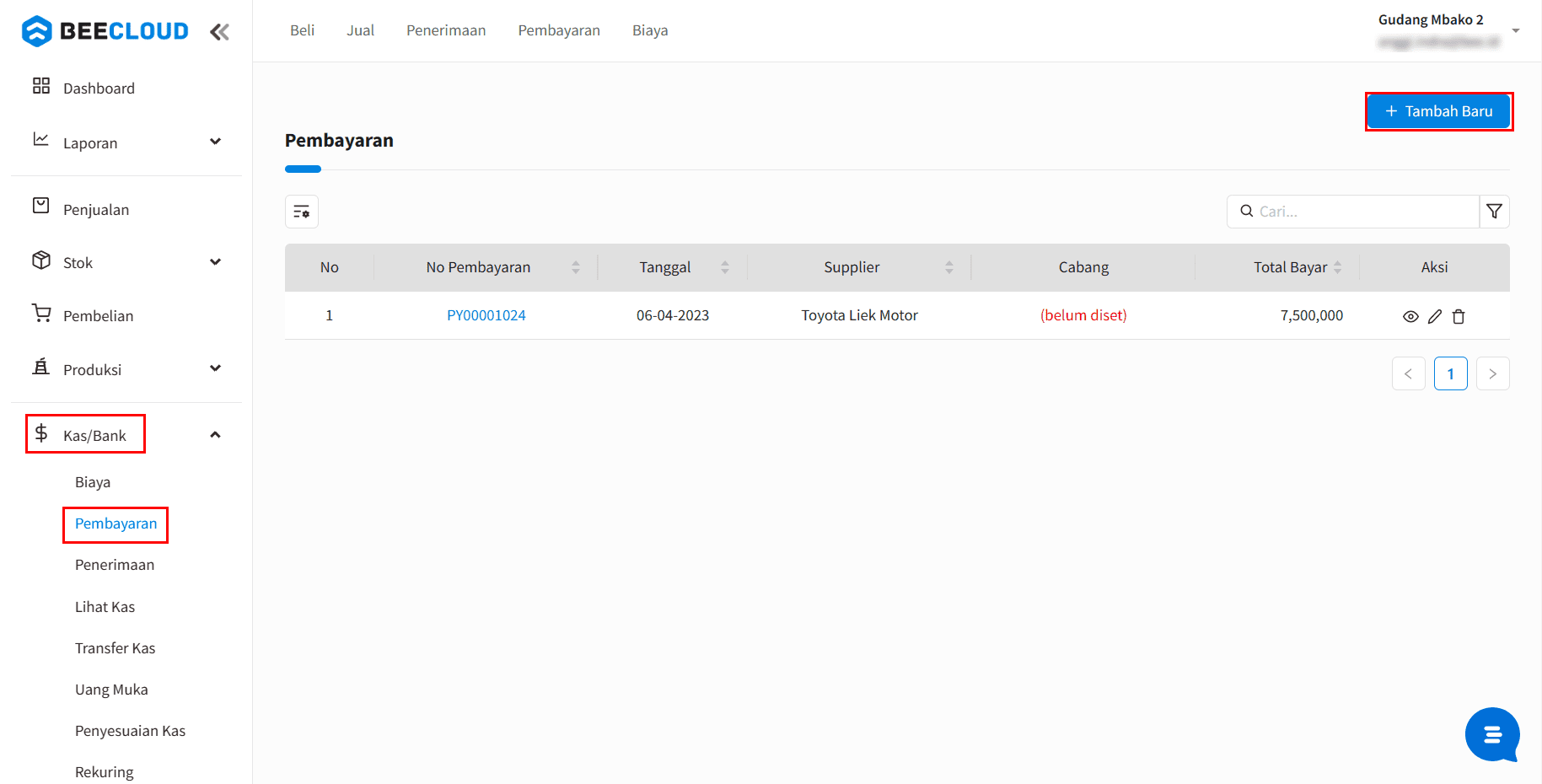Go to next page arrow
This screenshot has width=1542, height=784.
(x=1492, y=373)
